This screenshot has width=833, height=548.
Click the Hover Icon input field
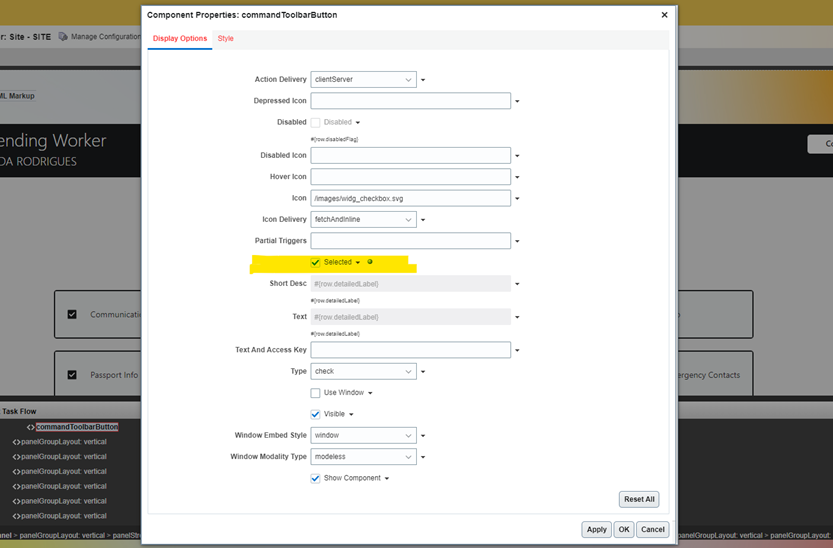coord(411,177)
